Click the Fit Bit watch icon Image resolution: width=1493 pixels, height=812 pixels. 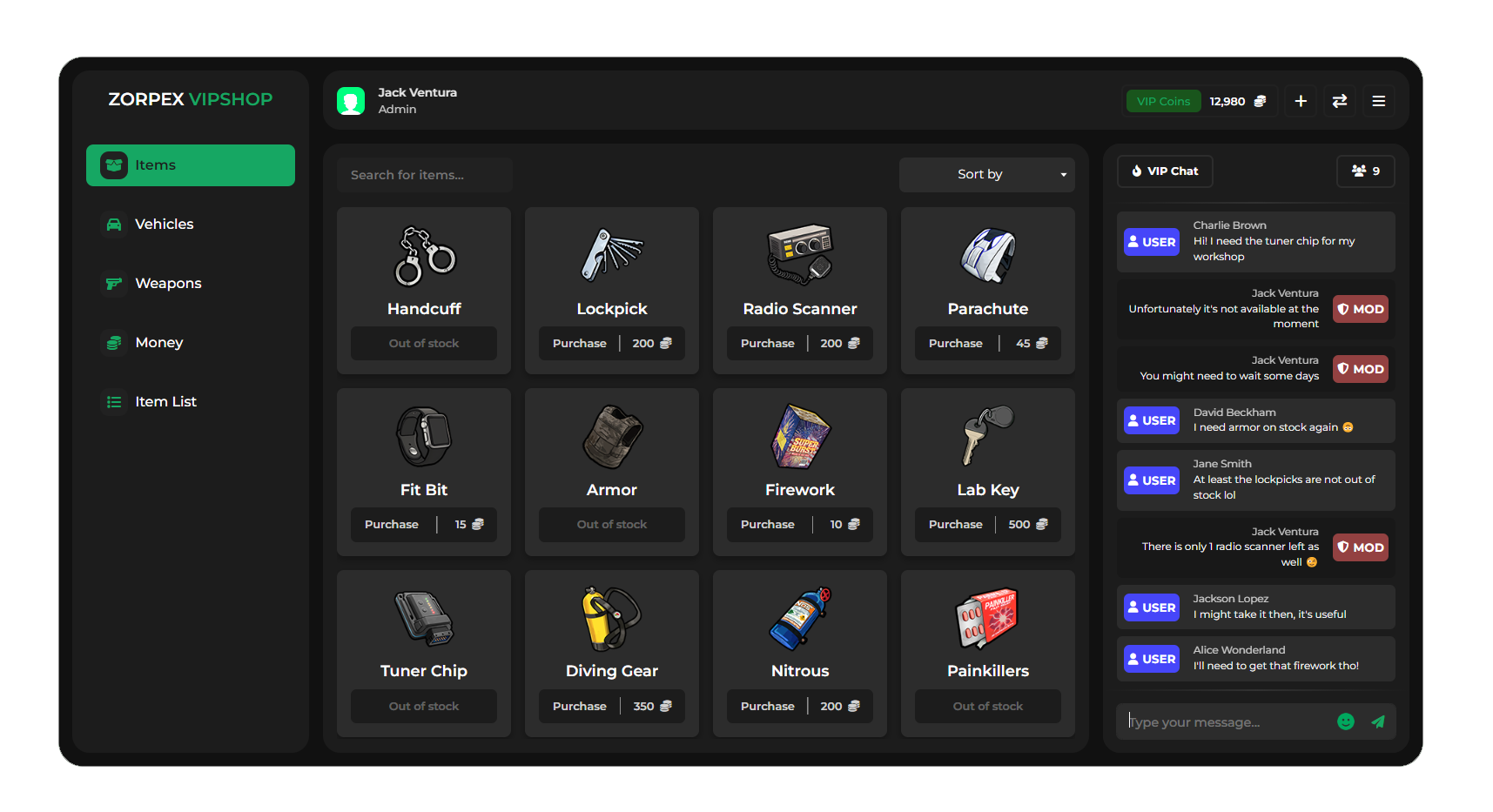(x=424, y=437)
